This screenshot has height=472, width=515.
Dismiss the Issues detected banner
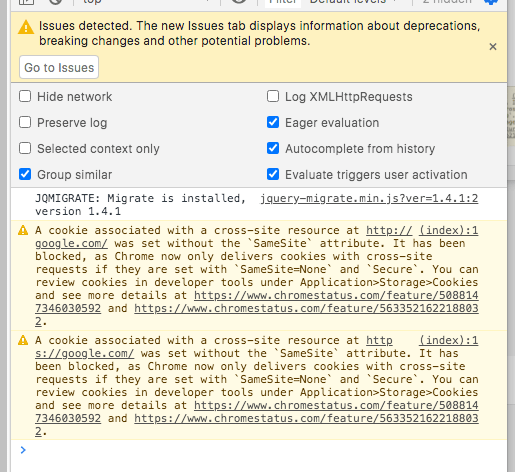point(493,47)
